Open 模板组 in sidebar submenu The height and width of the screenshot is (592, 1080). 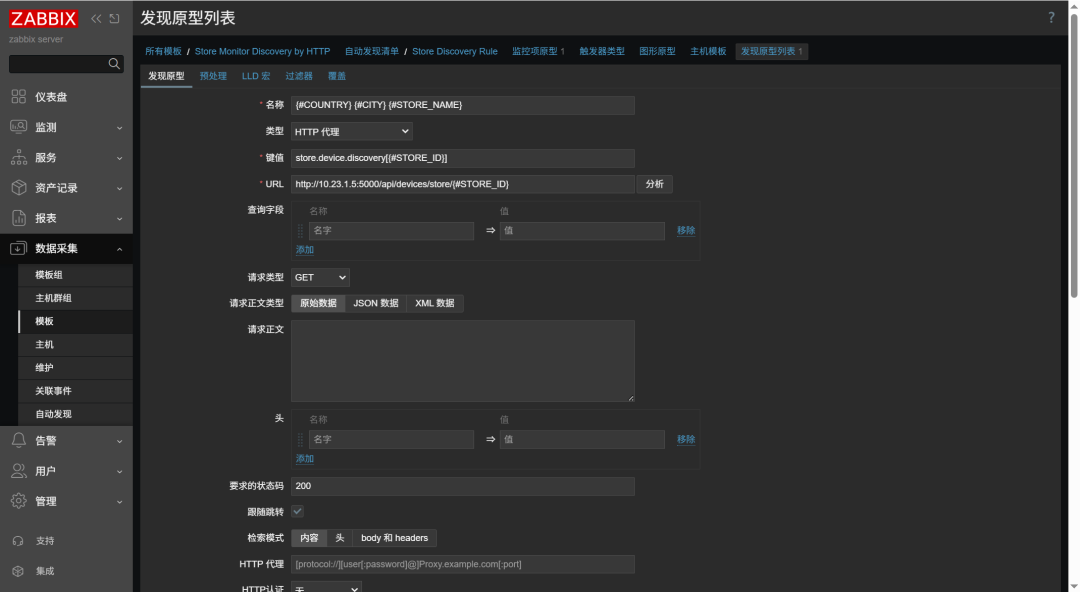76,275
